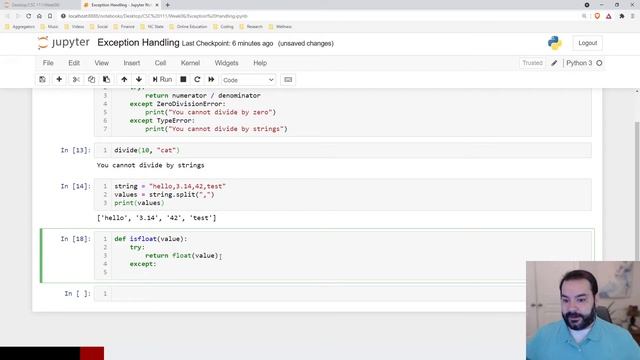The height and width of the screenshot is (360, 640).
Task: Open the Research bookmark folder
Action: coord(251,27)
